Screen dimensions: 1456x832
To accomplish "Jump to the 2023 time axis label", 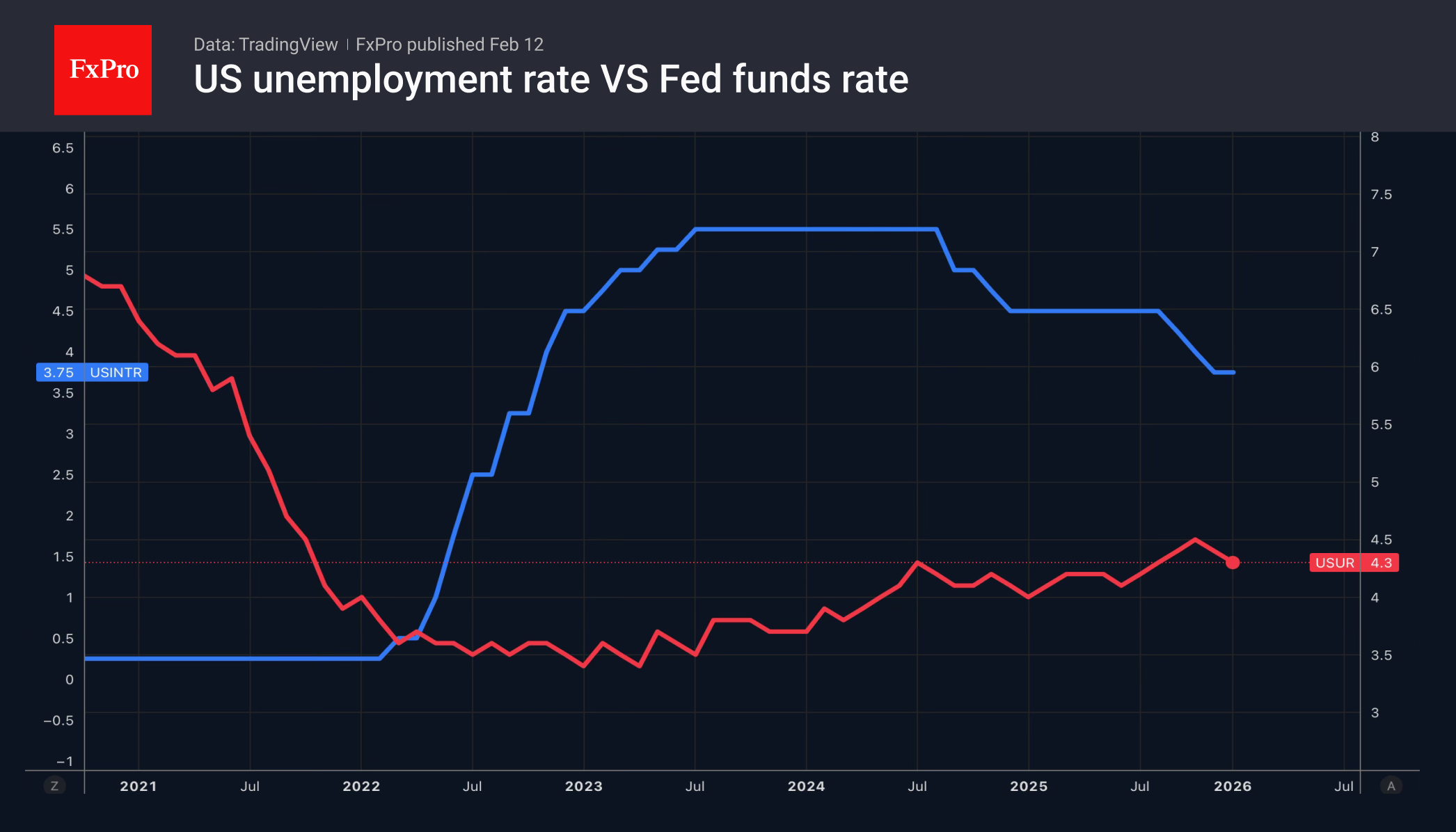I will 583,786.
